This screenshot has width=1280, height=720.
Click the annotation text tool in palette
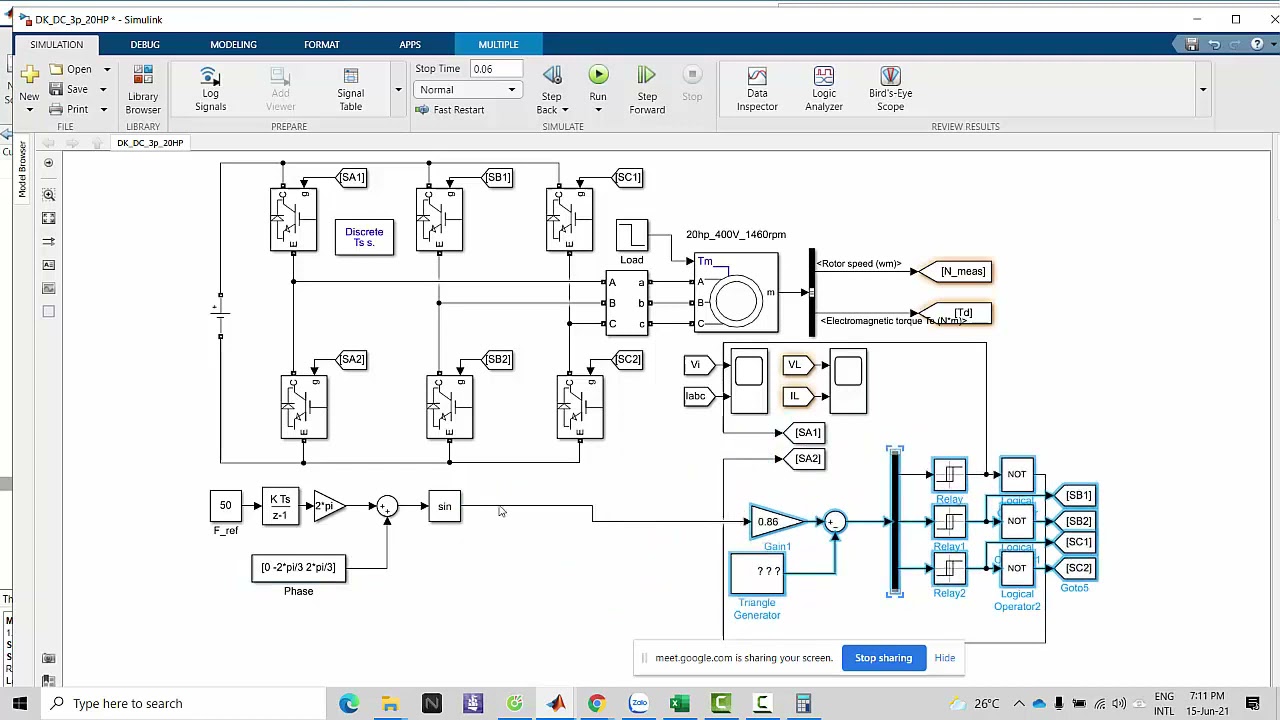[49, 265]
